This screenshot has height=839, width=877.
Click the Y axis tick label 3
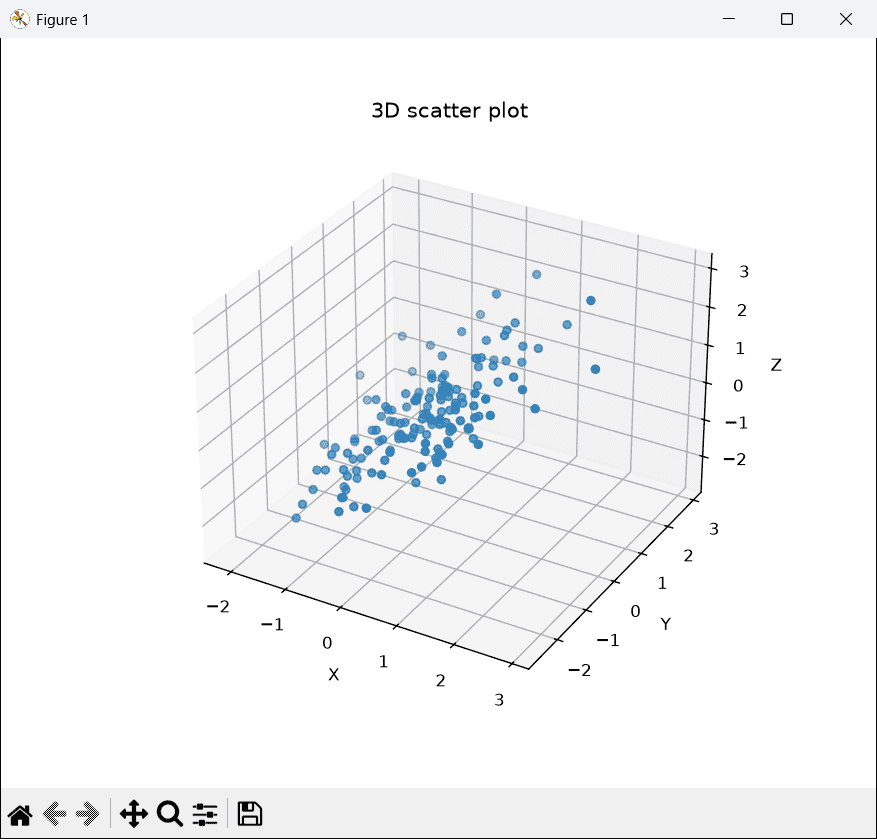pyautogui.click(x=714, y=529)
